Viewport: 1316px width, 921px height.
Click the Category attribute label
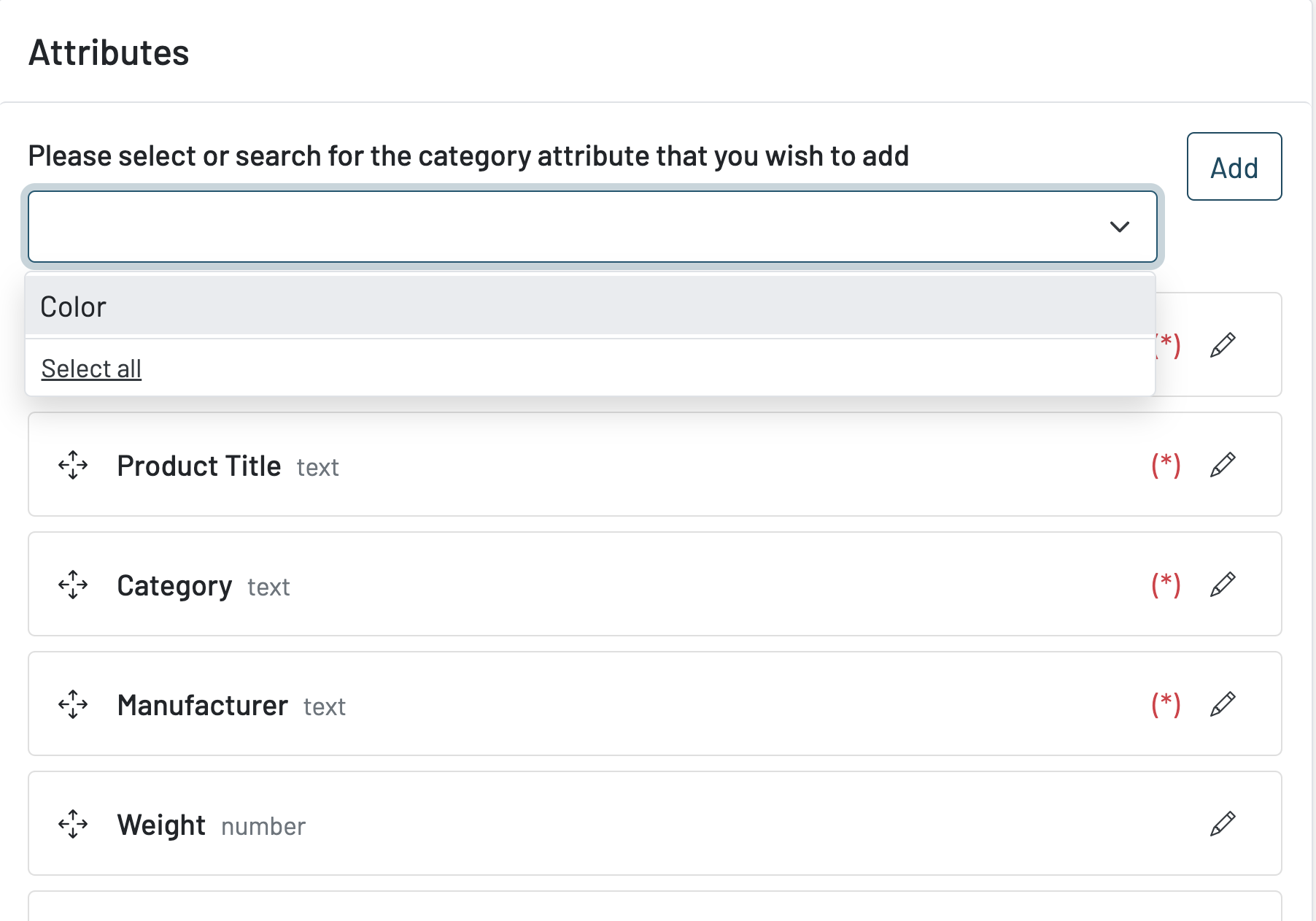[174, 586]
